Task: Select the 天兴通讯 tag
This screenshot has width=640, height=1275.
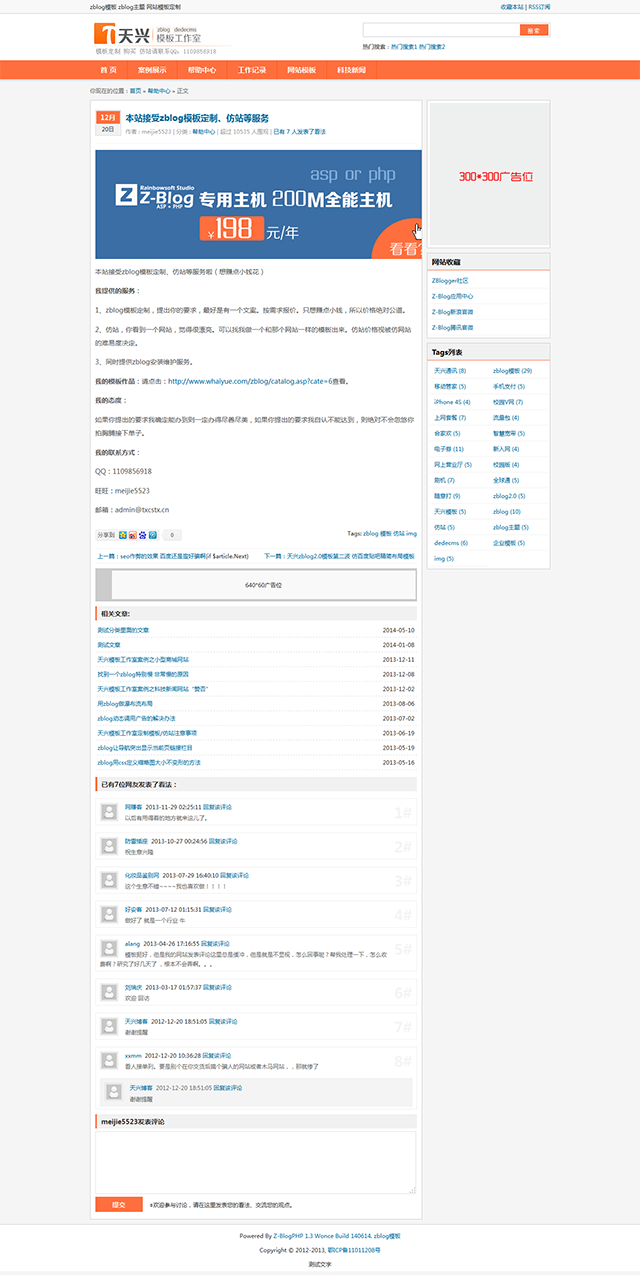Action: (449, 370)
